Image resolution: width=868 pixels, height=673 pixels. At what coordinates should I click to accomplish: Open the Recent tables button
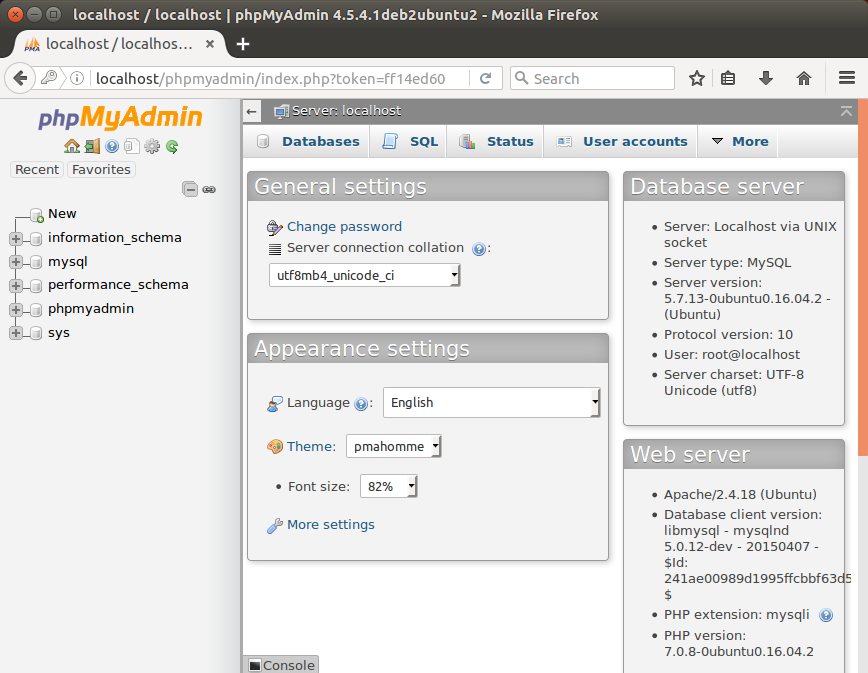(37, 169)
